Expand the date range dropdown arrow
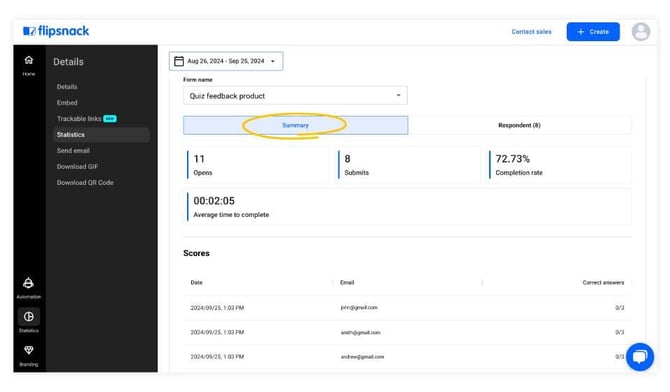Screen dimensions: 670x392 (273, 61)
